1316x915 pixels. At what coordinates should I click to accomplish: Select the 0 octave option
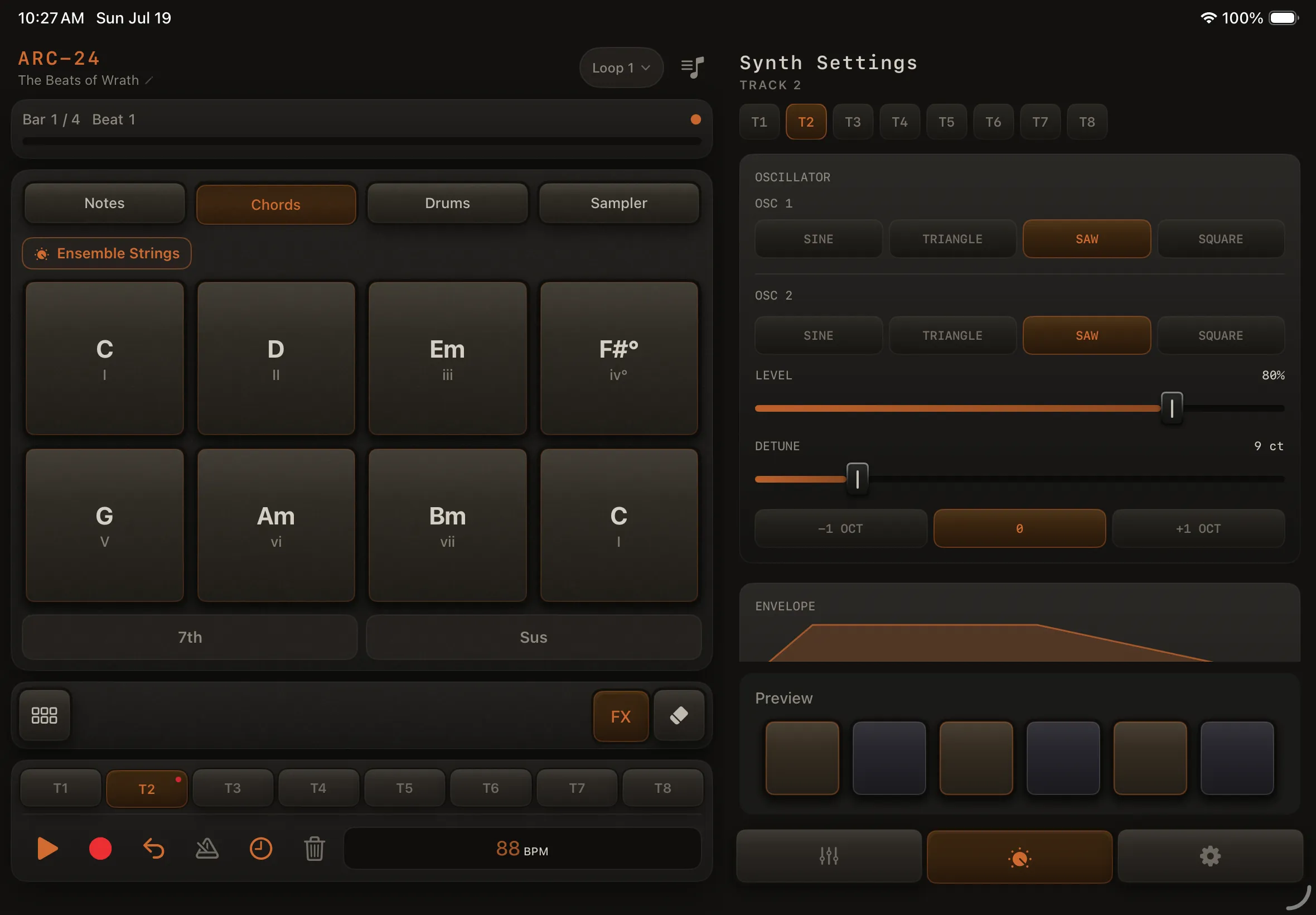(1019, 528)
